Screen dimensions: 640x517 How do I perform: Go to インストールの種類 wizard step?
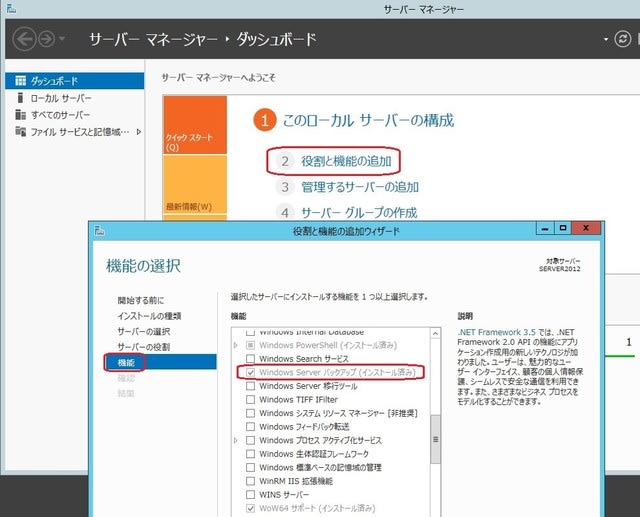149,316
